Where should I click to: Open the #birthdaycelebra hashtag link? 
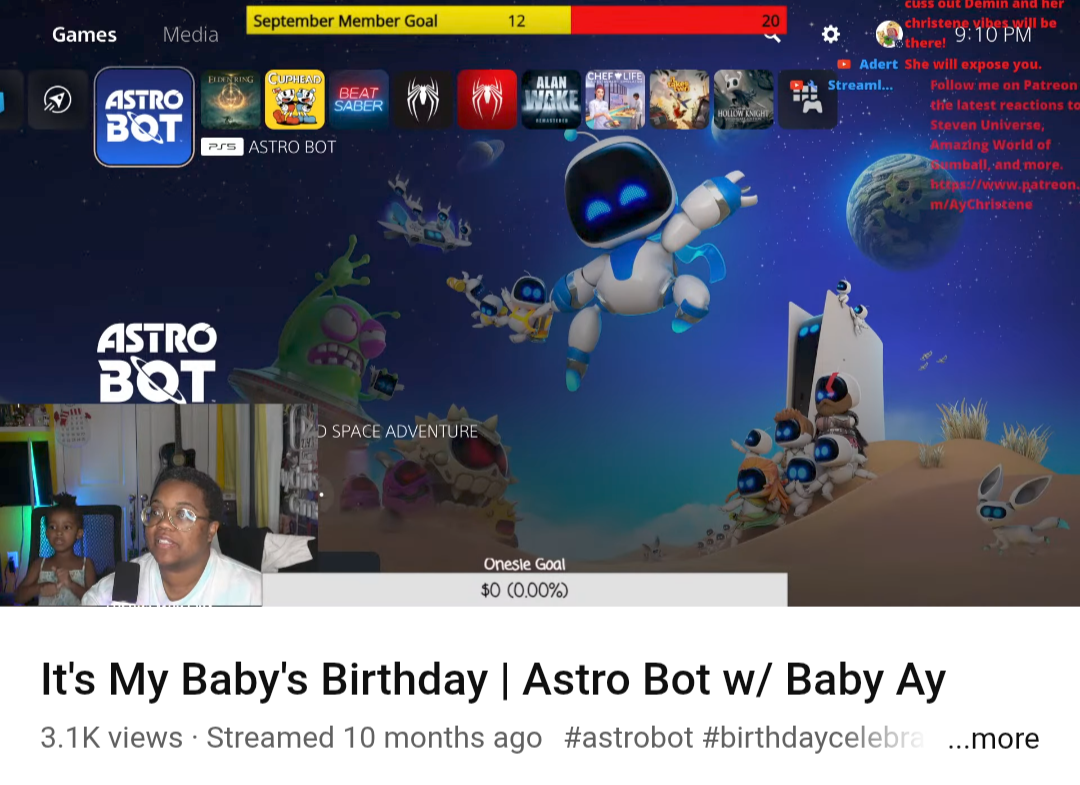click(x=813, y=737)
